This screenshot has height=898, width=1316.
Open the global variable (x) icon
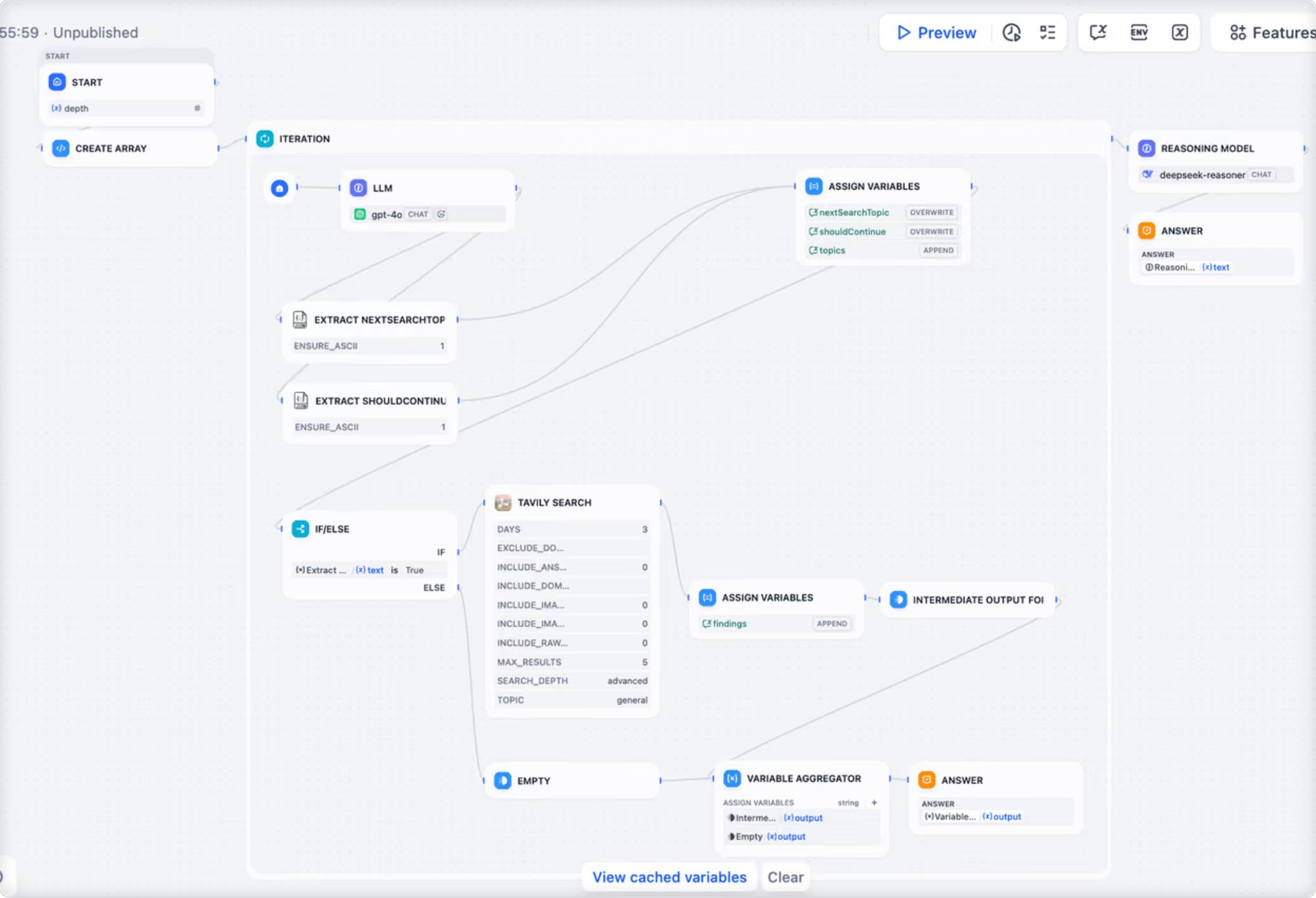tap(1180, 33)
